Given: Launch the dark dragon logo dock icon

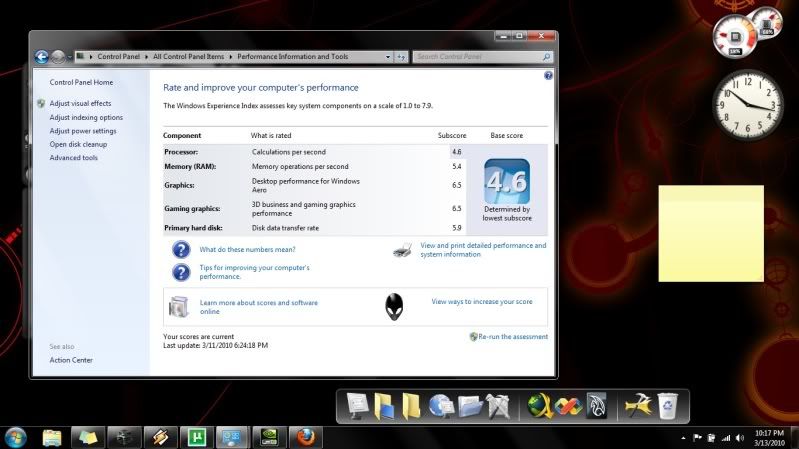Looking at the screenshot, I should click(x=596, y=406).
